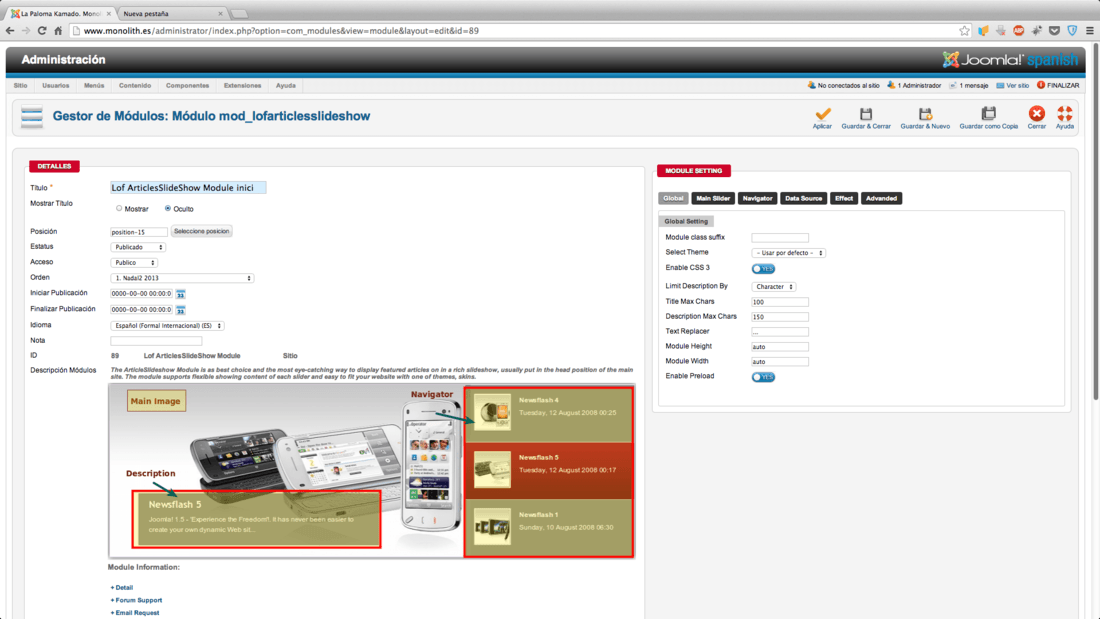Viewport: 1100px width, 619px height.
Task: Open calendar for Iniciar Publicación
Action: [x=180, y=294]
